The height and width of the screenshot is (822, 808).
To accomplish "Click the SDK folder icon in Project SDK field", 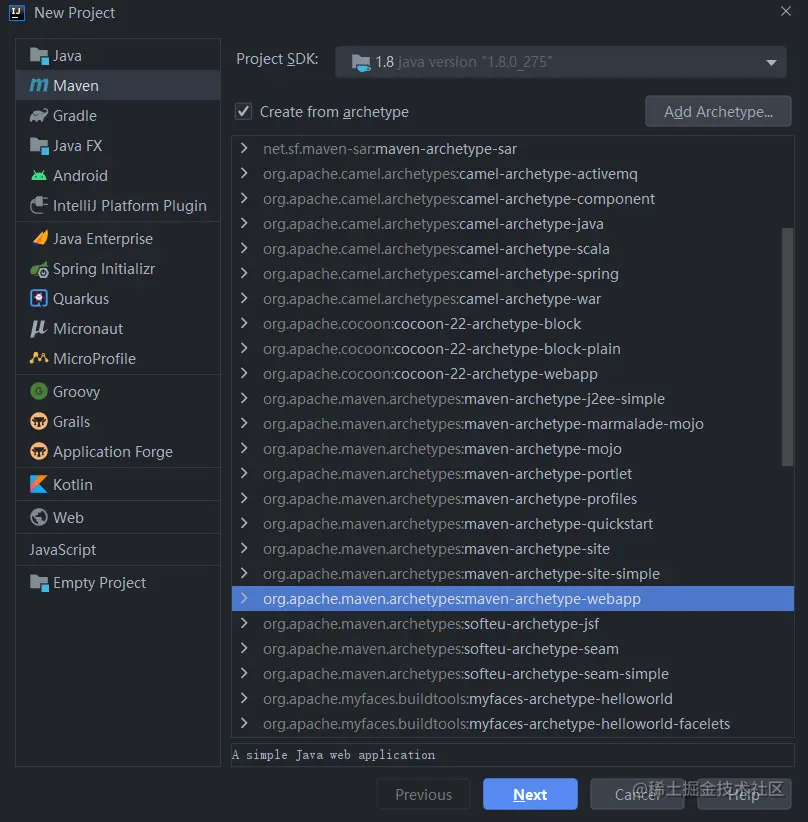I will point(361,62).
